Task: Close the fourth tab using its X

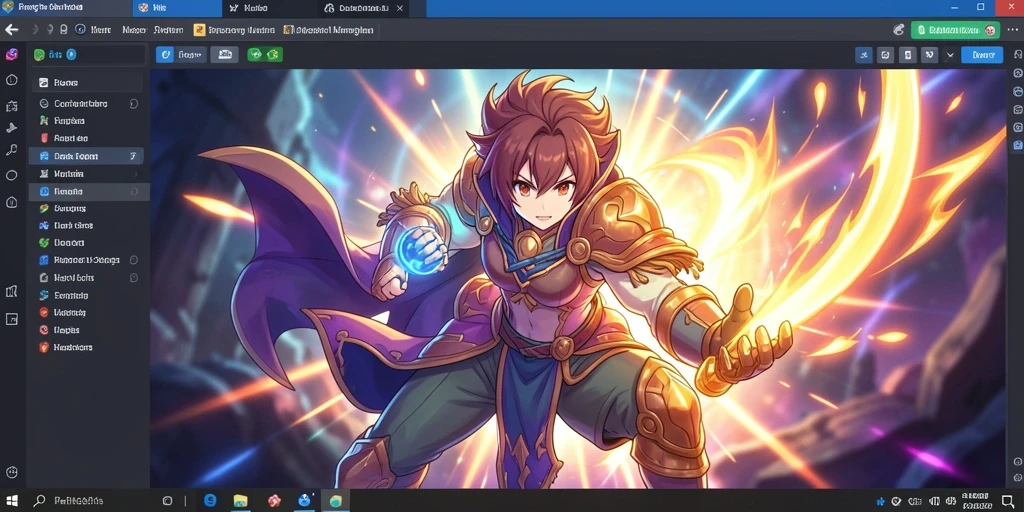Action: point(400,8)
